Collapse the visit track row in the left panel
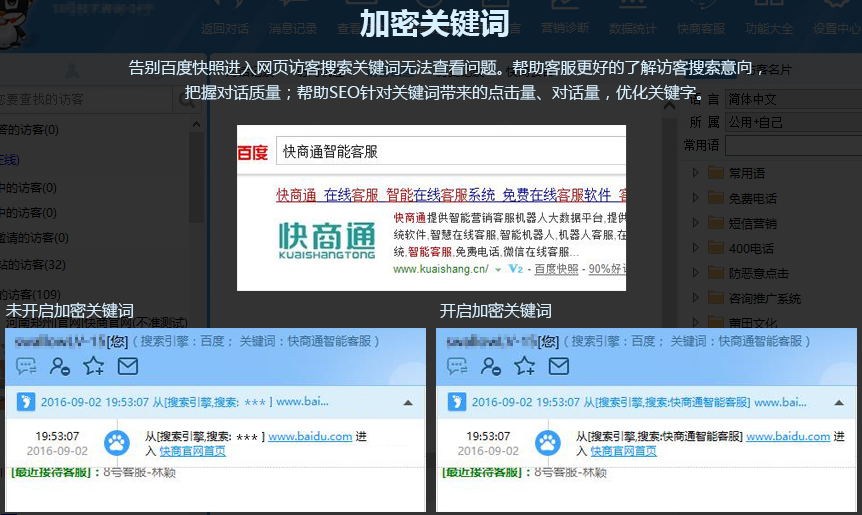Image resolution: width=862 pixels, height=515 pixels. click(407, 402)
